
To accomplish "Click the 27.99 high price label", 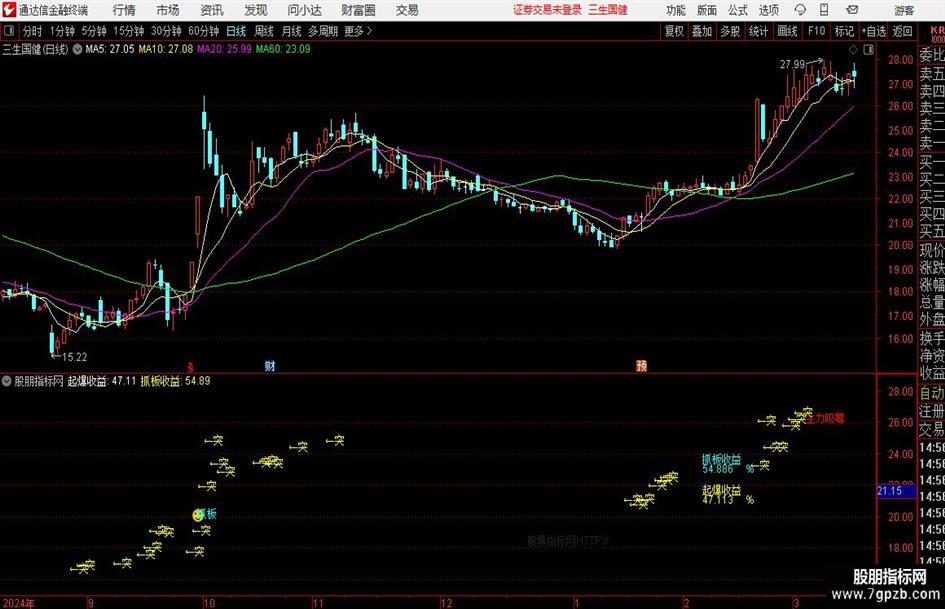I will pyautogui.click(x=792, y=65).
